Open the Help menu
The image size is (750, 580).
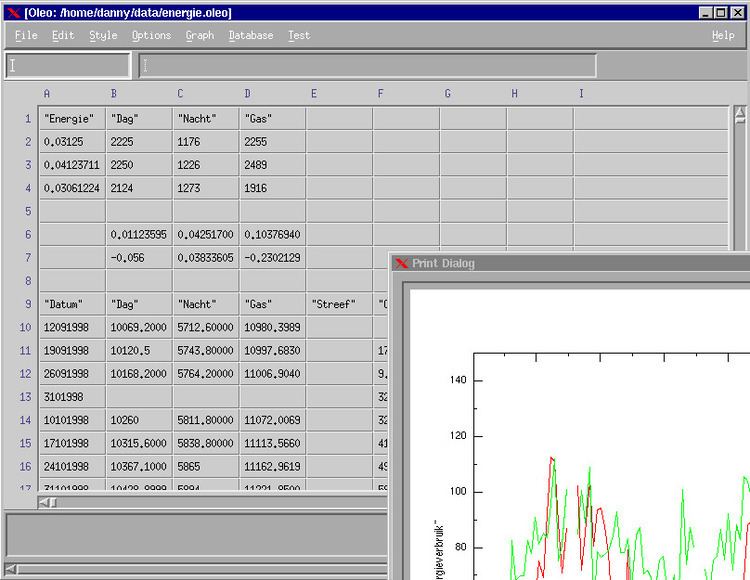pos(722,35)
